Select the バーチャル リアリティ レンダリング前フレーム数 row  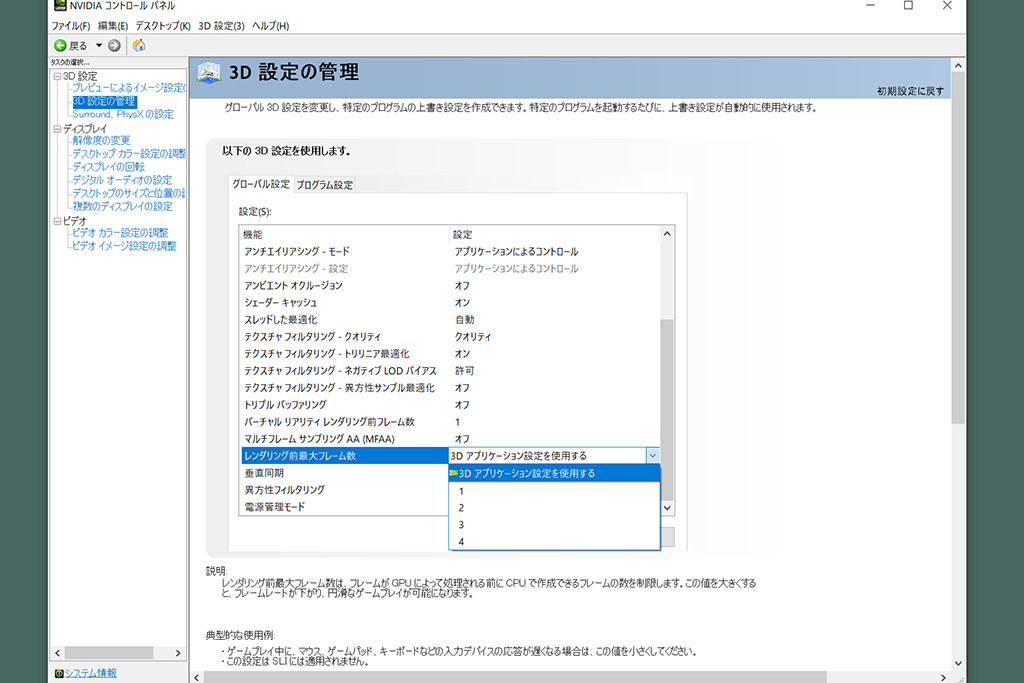coord(450,422)
